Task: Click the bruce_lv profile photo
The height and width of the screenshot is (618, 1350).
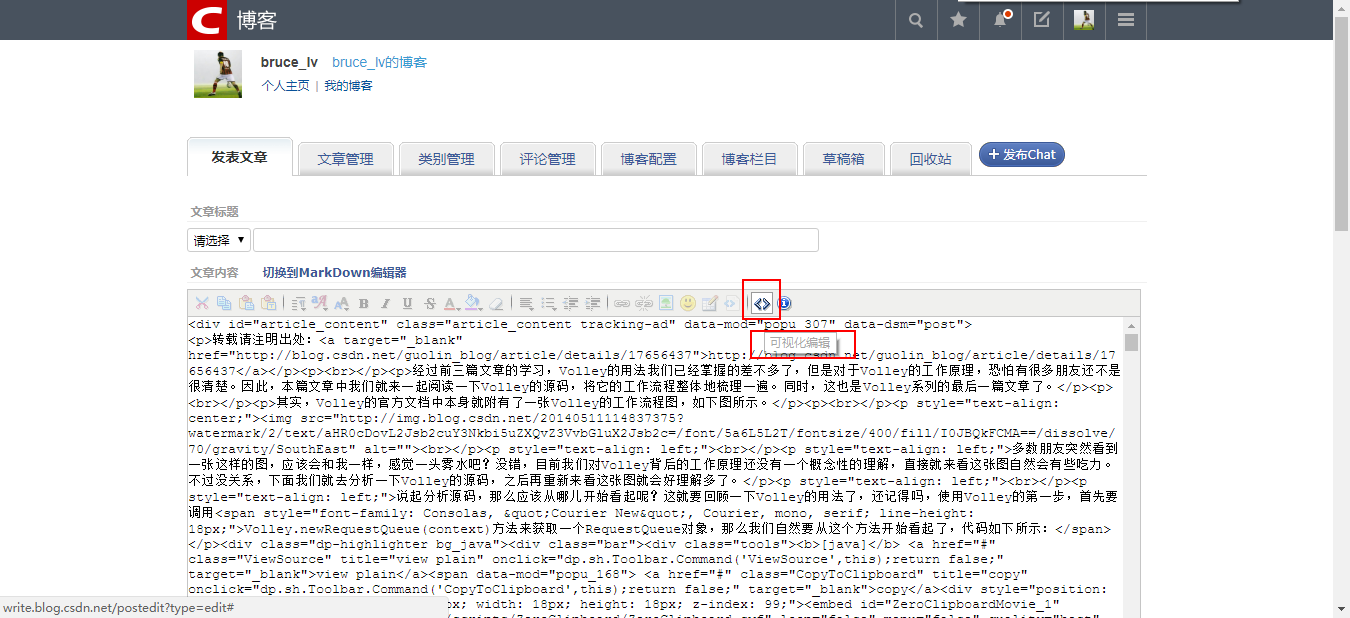Action: (218, 74)
